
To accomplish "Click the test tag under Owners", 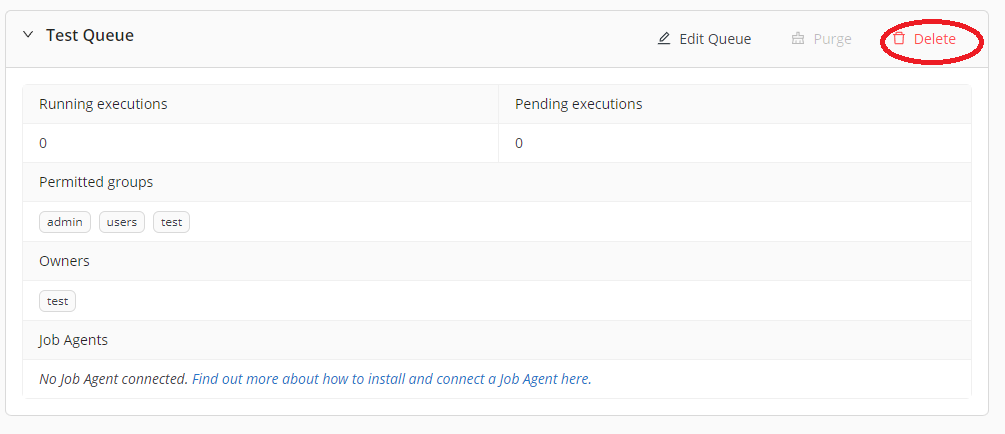I will click(57, 301).
